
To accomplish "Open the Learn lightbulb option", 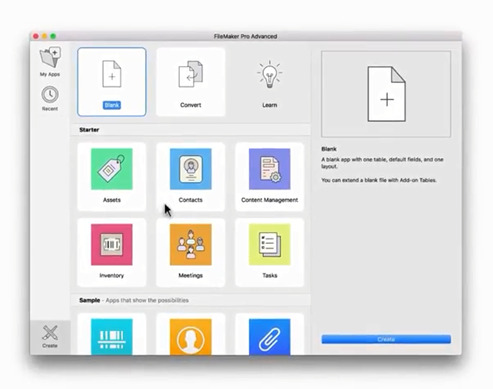I will pos(269,82).
